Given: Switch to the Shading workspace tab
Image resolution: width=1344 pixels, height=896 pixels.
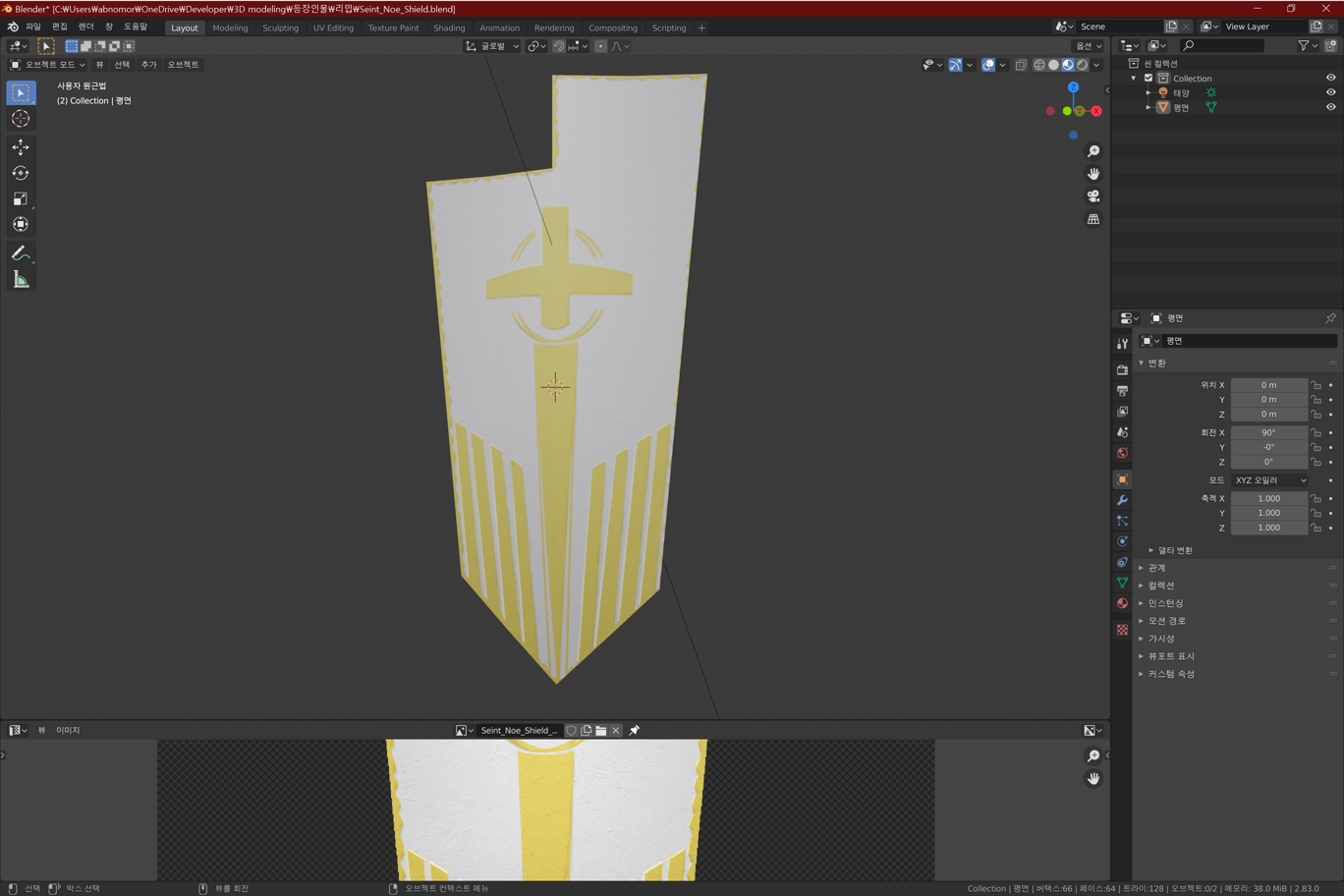Looking at the screenshot, I should pyautogui.click(x=449, y=28).
